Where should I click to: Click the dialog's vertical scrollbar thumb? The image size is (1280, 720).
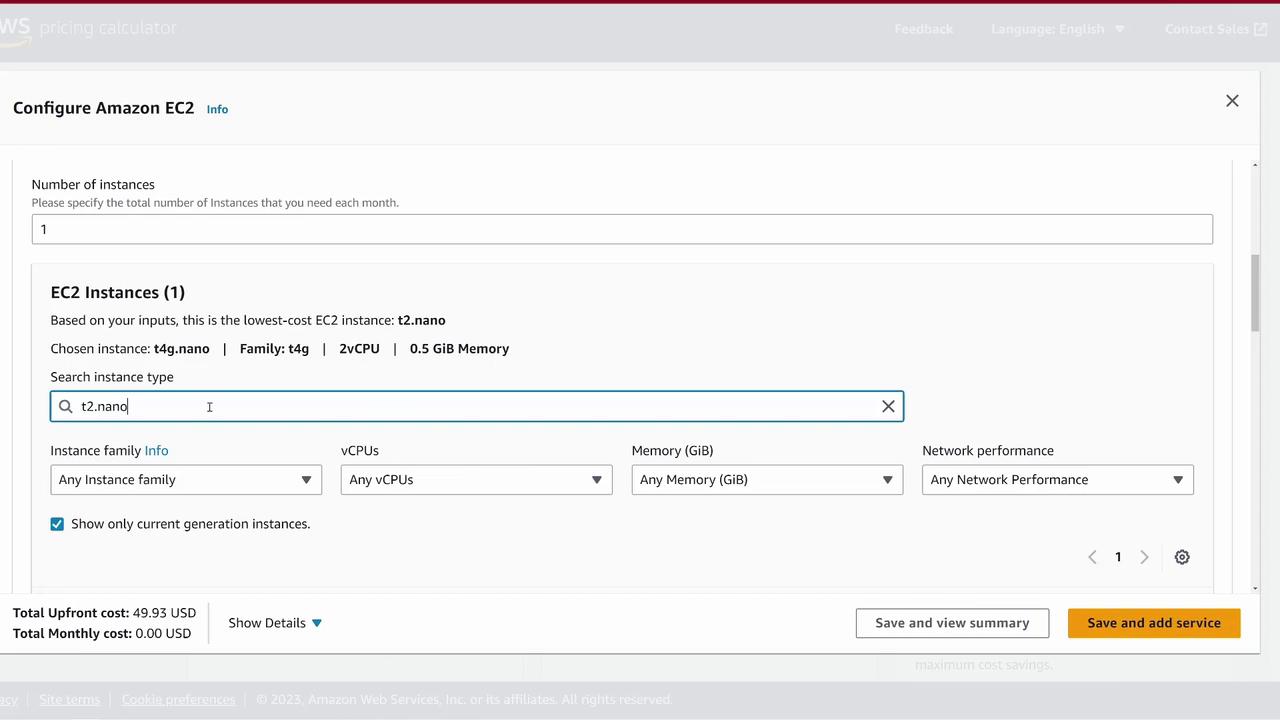[x=1255, y=293]
